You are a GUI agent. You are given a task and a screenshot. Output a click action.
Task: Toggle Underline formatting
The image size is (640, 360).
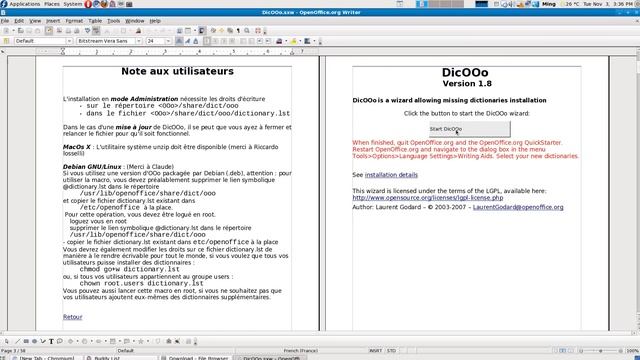pos(196,41)
